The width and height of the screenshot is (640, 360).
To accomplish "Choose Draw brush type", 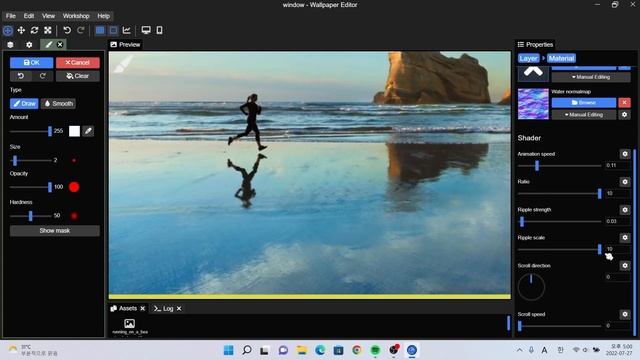I will point(24,104).
